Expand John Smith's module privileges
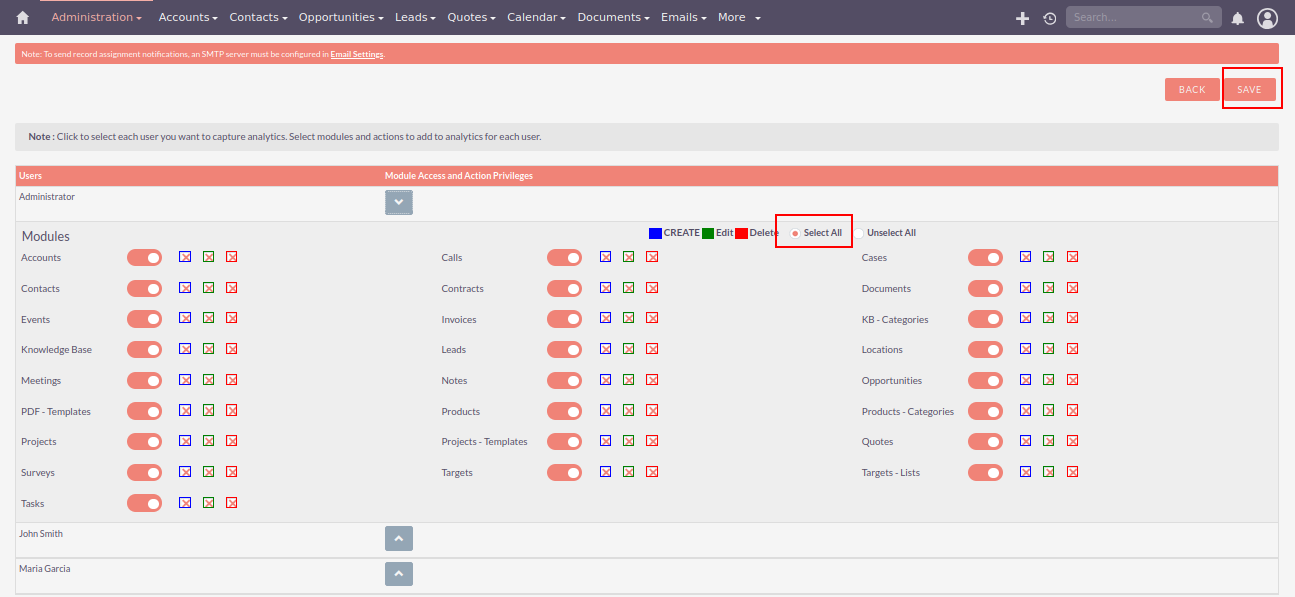Viewport: 1295px width, 597px height. tap(398, 539)
